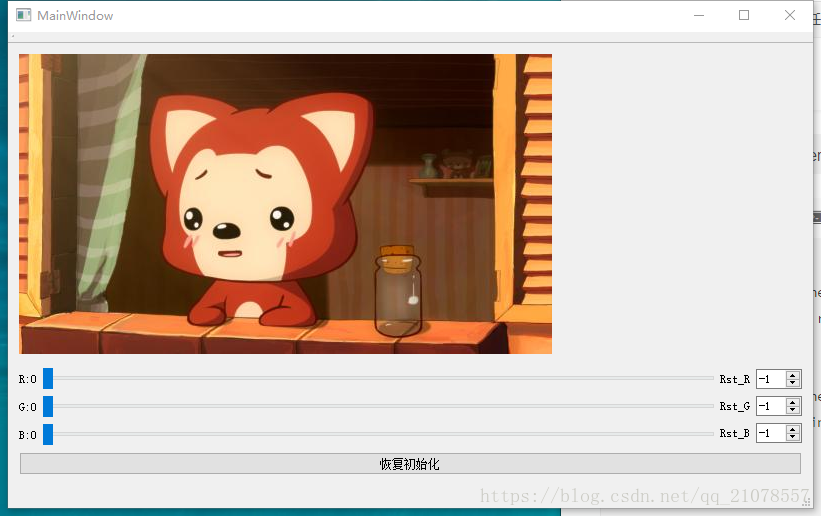Click the B channel slider handle
The image size is (821, 516).
click(x=48, y=434)
